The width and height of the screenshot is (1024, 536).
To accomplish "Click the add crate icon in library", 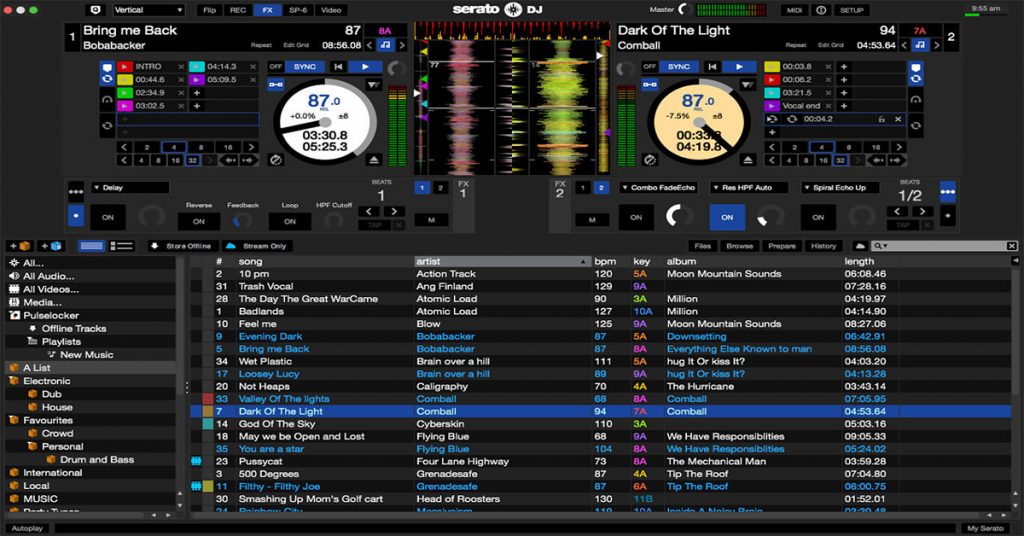I will click(x=18, y=245).
